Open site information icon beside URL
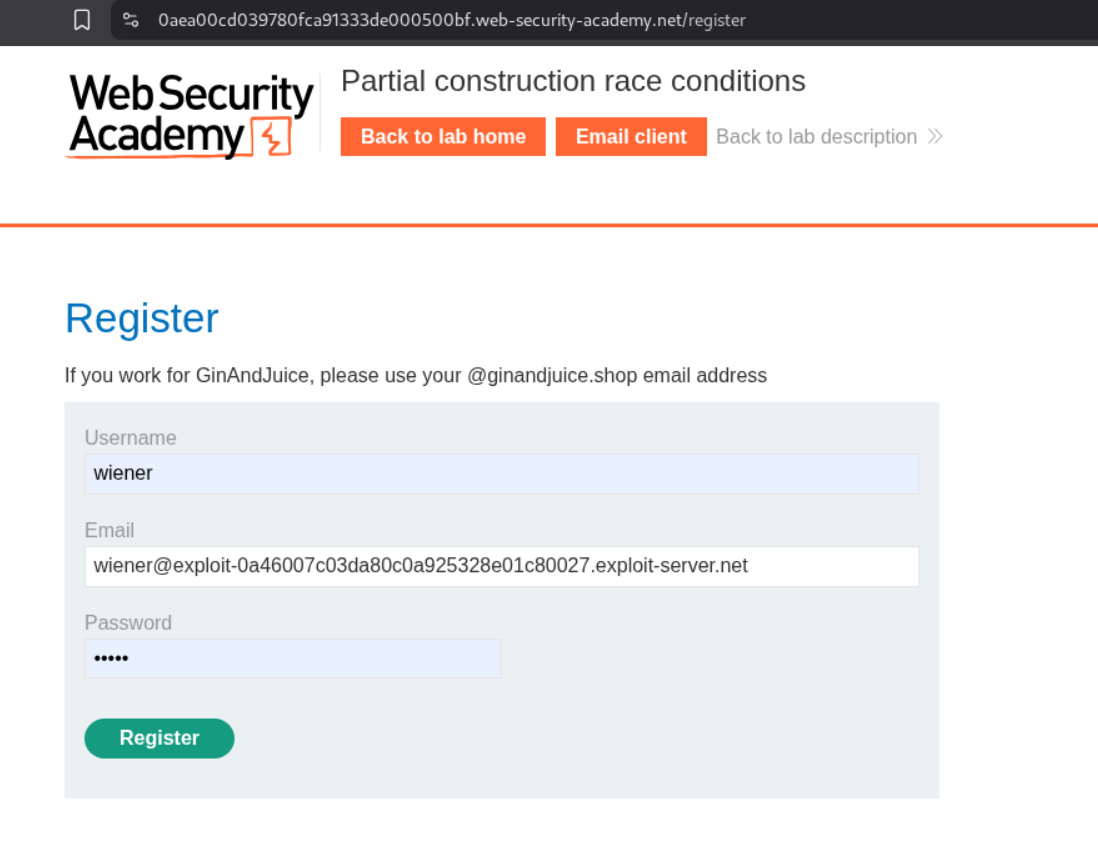This screenshot has width=1098, height=843. tap(130, 20)
